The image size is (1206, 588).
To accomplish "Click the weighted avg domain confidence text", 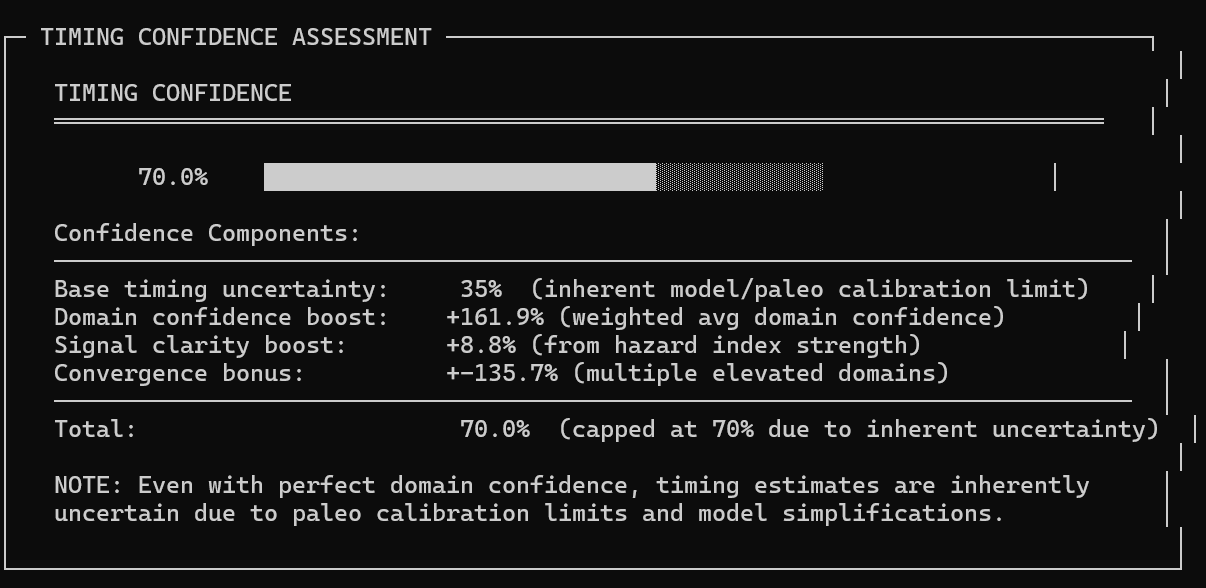I will click(775, 318).
